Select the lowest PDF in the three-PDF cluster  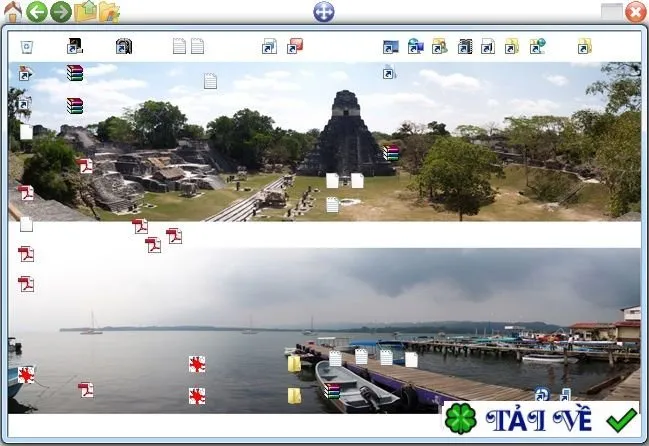point(153,245)
